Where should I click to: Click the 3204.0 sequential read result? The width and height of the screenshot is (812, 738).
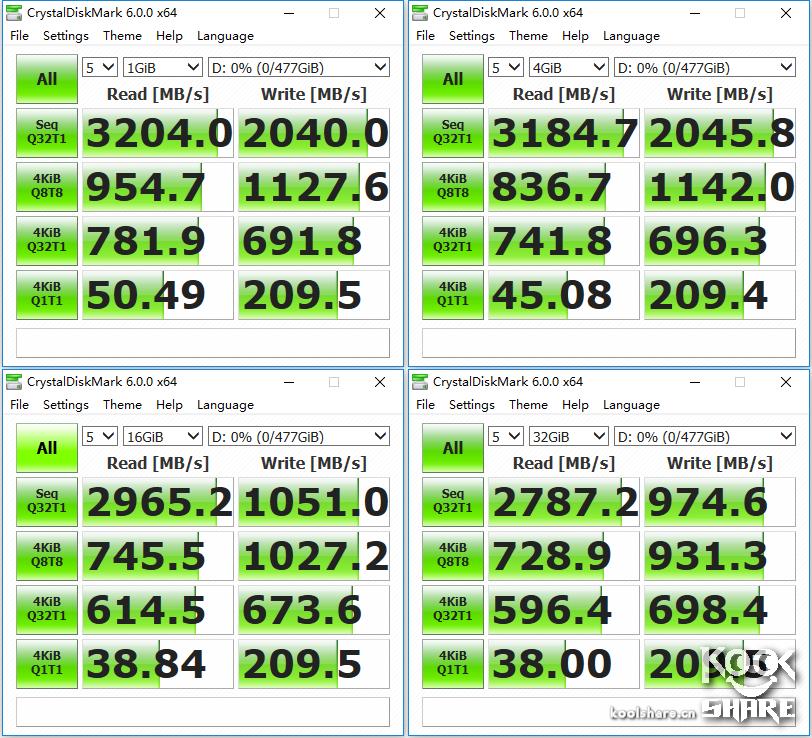(x=158, y=133)
